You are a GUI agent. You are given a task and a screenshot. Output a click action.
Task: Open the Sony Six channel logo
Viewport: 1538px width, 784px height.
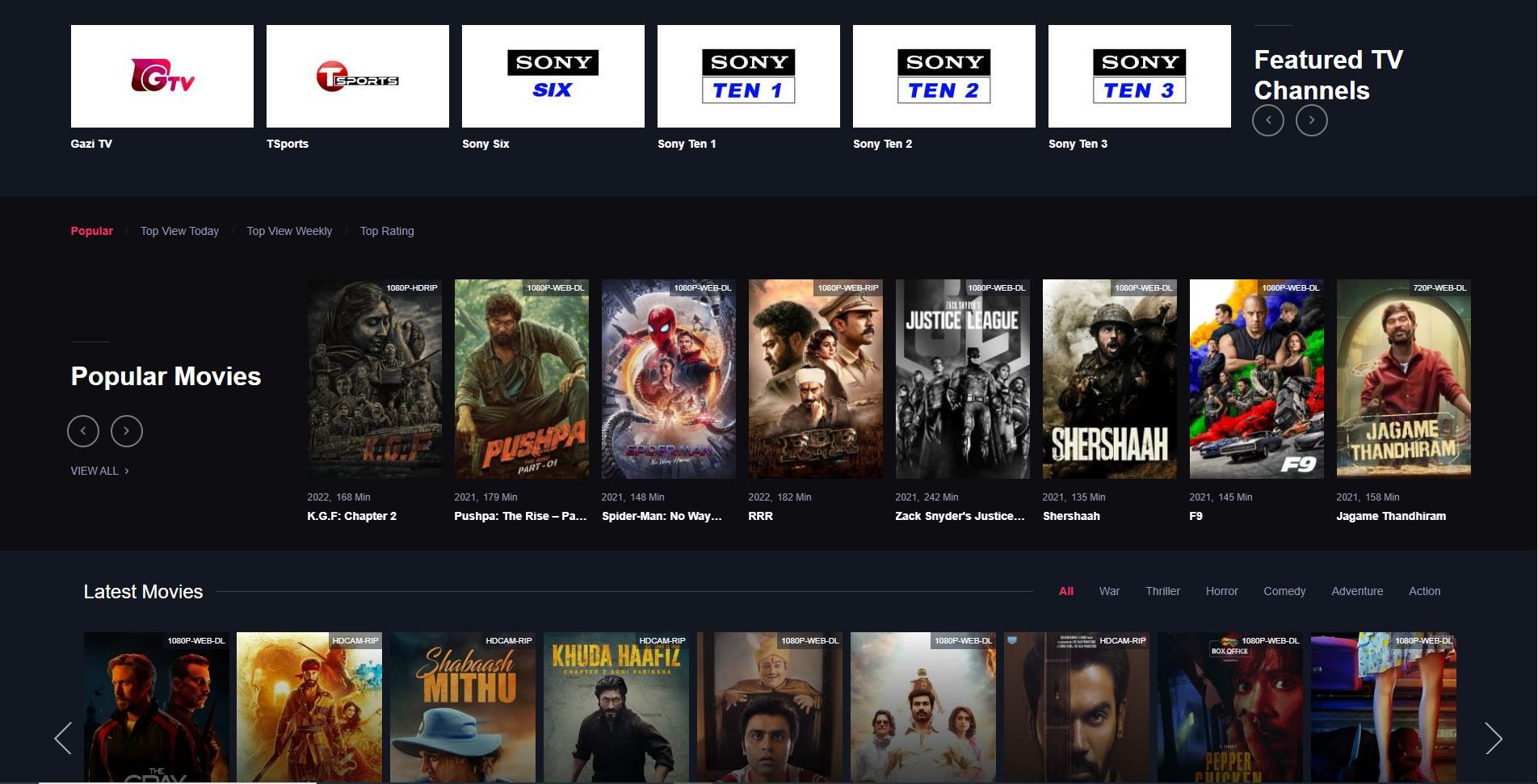point(553,76)
